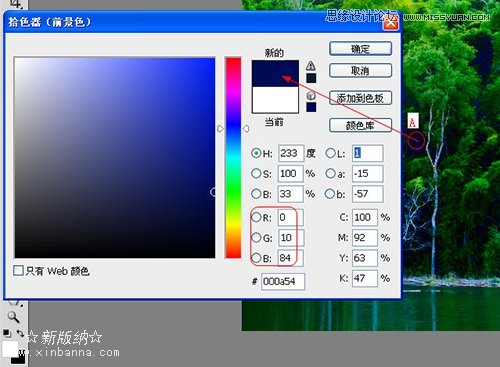This screenshot has height=367, width=500.
Task: Click the Y yellow percentage field
Action: (365, 258)
